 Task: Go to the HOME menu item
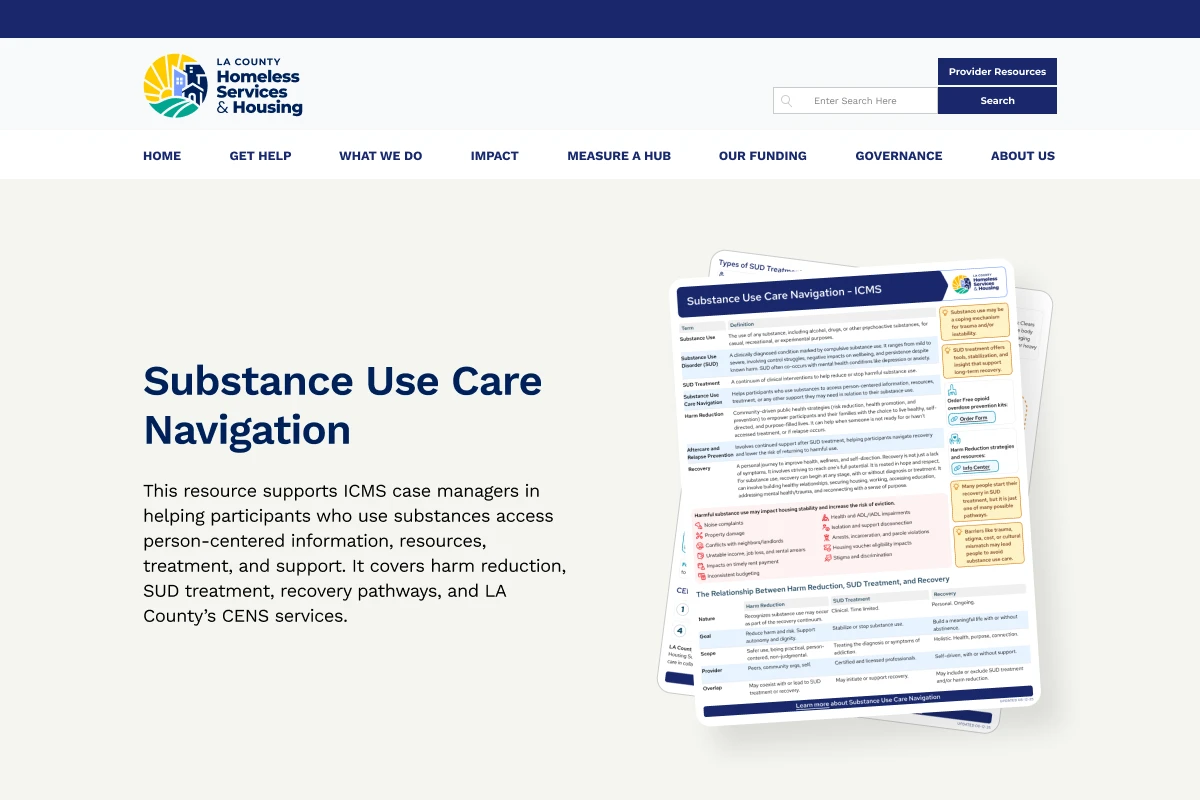[162, 156]
